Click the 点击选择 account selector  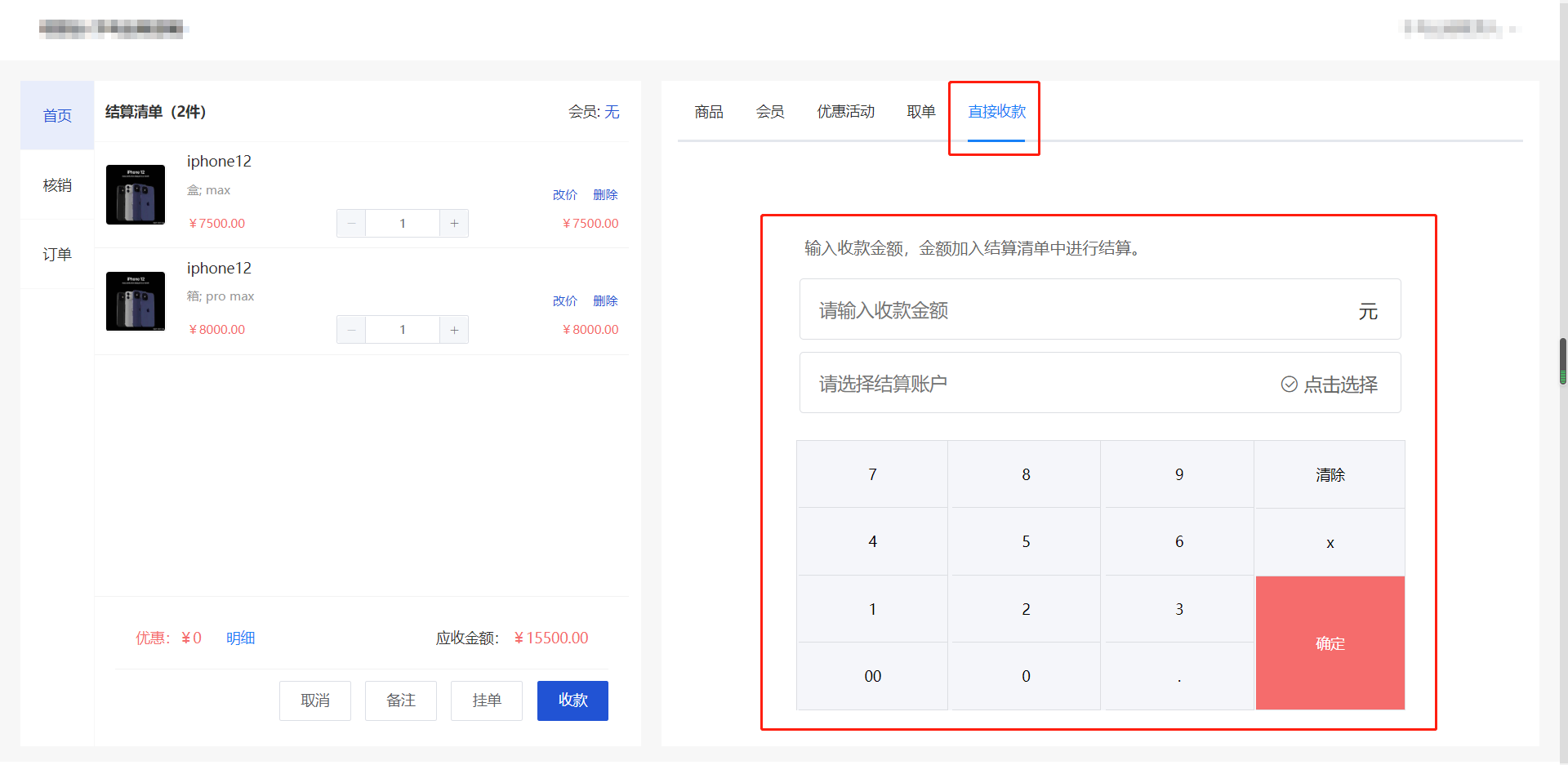point(1329,384)
